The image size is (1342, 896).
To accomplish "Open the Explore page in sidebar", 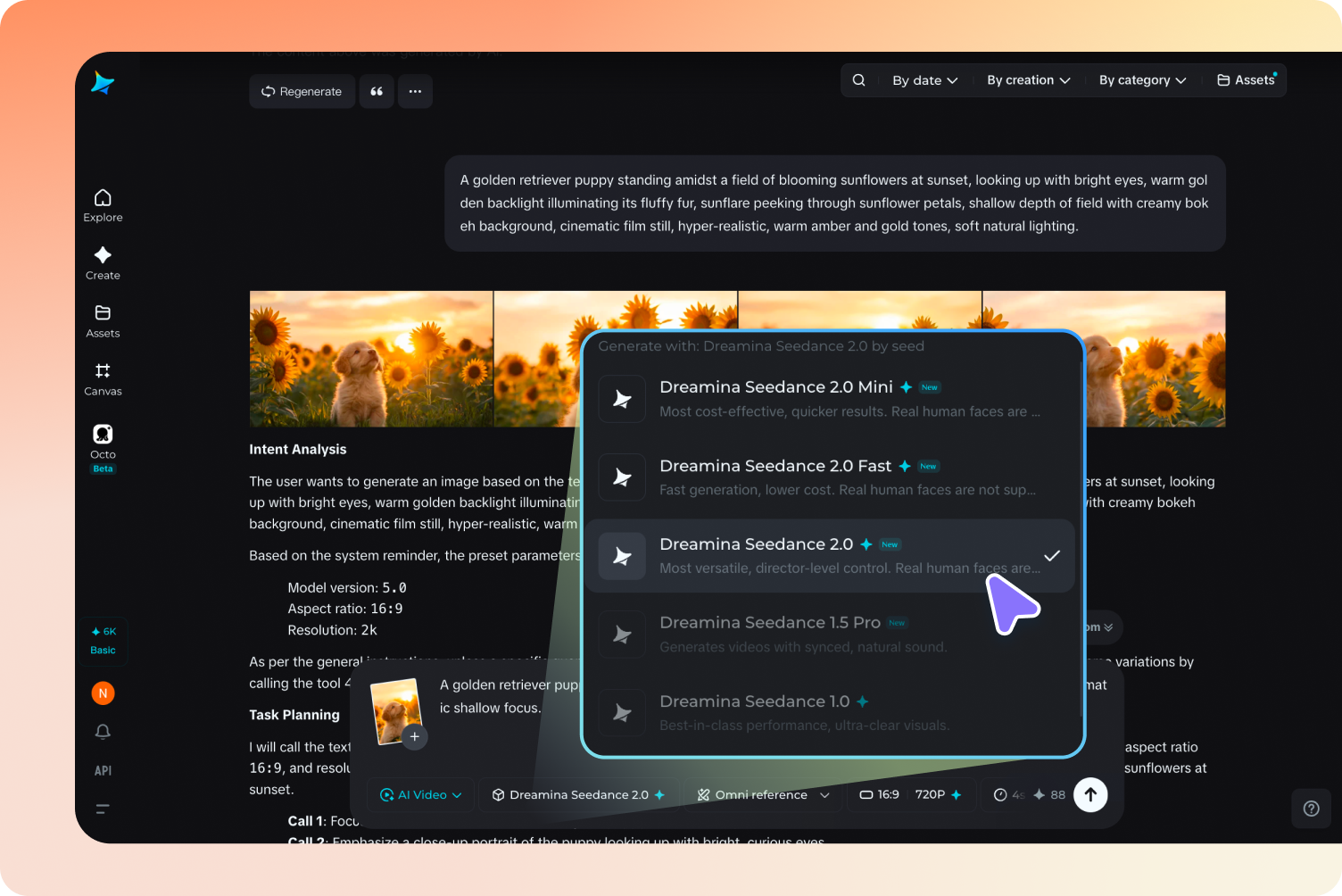I will coord(103,205).
